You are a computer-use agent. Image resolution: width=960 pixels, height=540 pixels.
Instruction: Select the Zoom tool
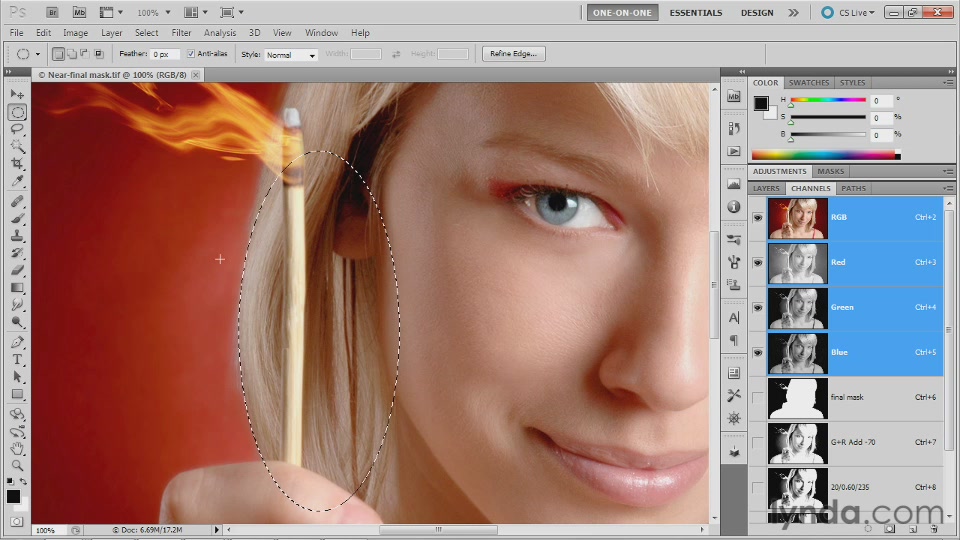pos(17,466)
